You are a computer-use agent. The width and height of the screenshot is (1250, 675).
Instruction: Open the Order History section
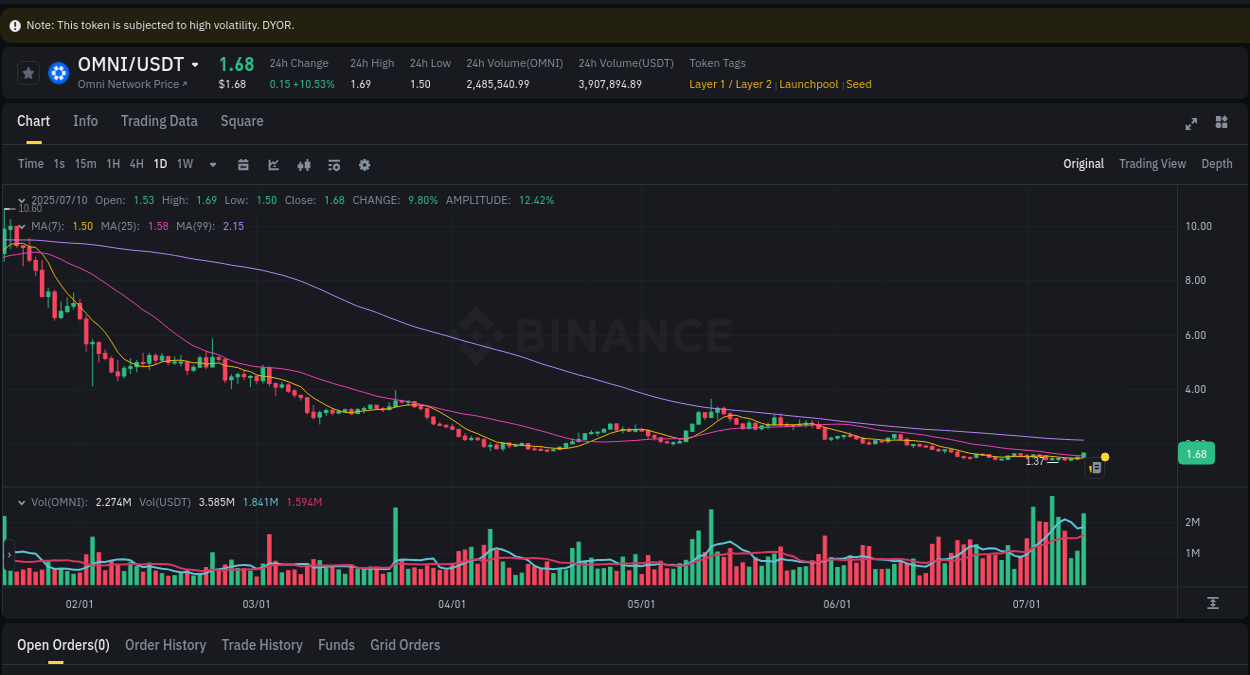(x=165, y=645)
